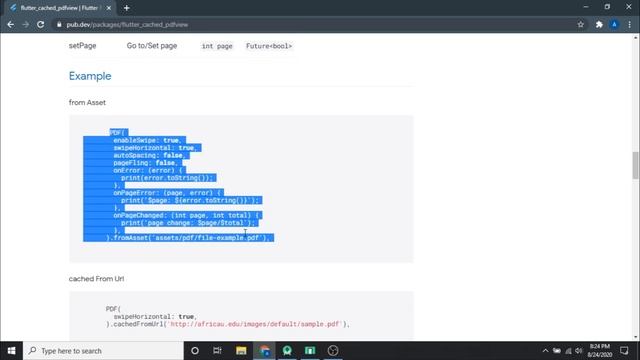Select the flutter_cached_pdfview browser tab
Viewport: 640px width, 360px height.
coord(59,8)
